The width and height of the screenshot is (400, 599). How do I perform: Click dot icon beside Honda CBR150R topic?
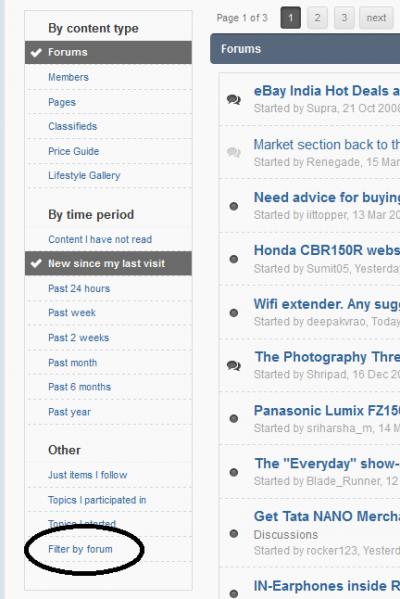click(x=234, y=259)
